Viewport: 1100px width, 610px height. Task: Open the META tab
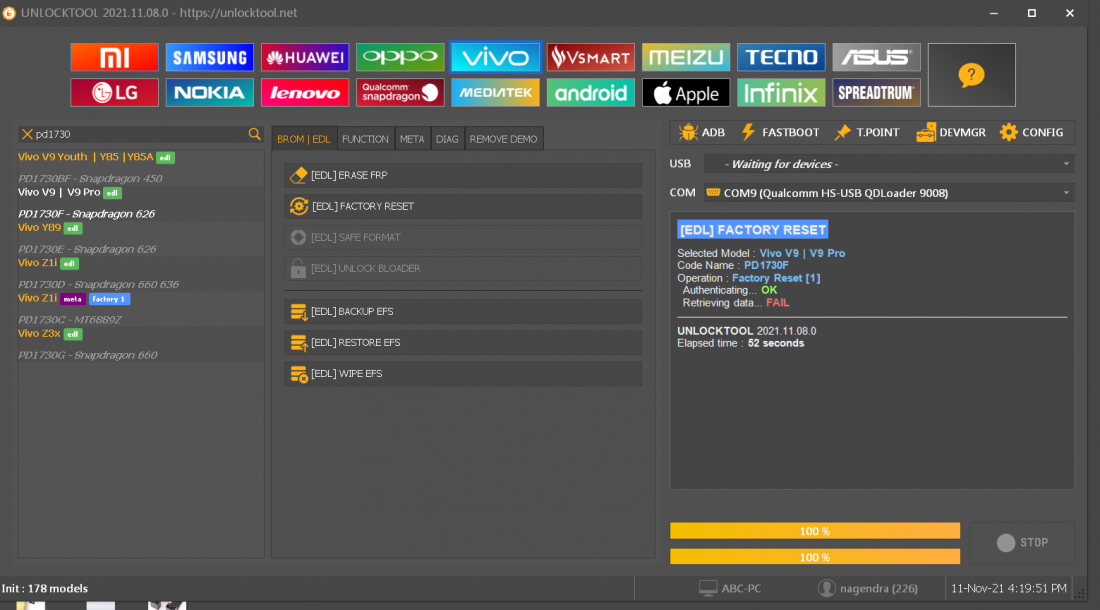pos(412,139)
